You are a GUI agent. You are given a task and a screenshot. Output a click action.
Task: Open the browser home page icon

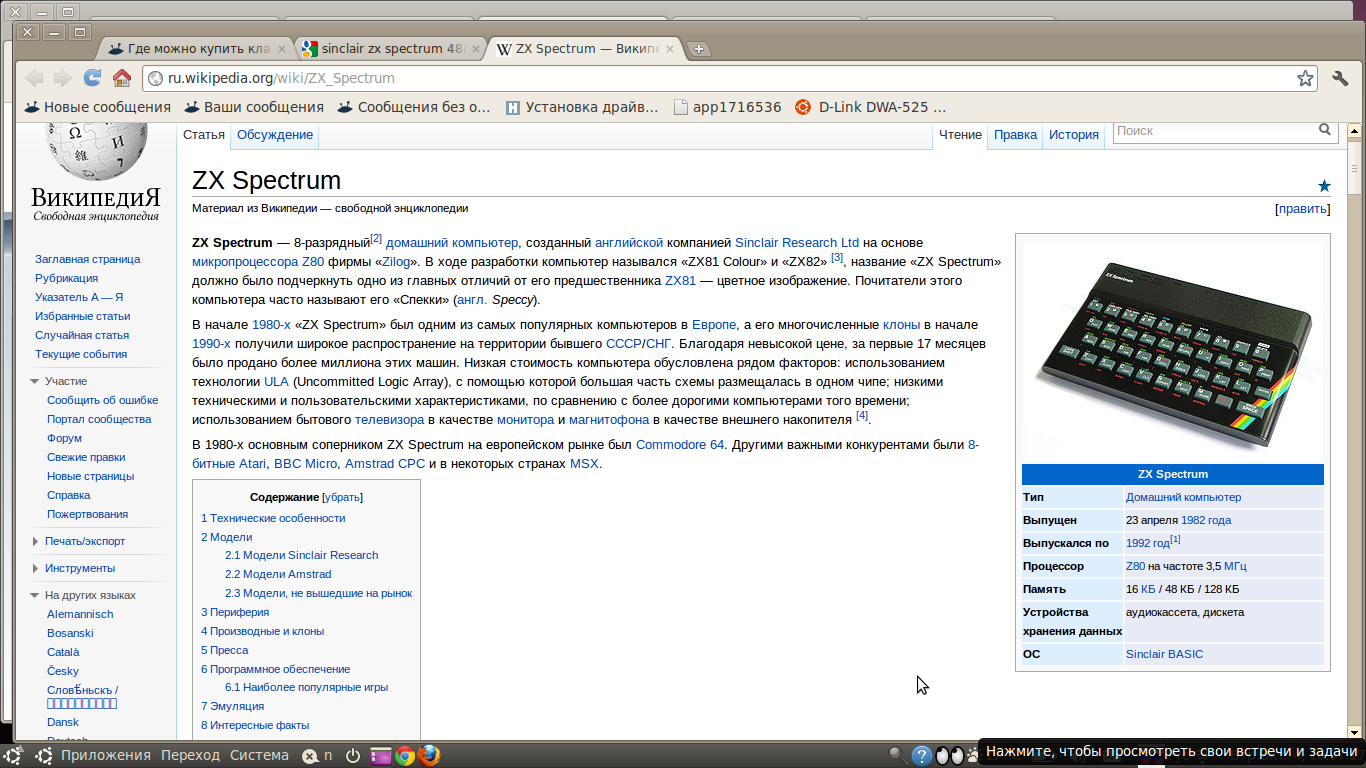[121, 78]
